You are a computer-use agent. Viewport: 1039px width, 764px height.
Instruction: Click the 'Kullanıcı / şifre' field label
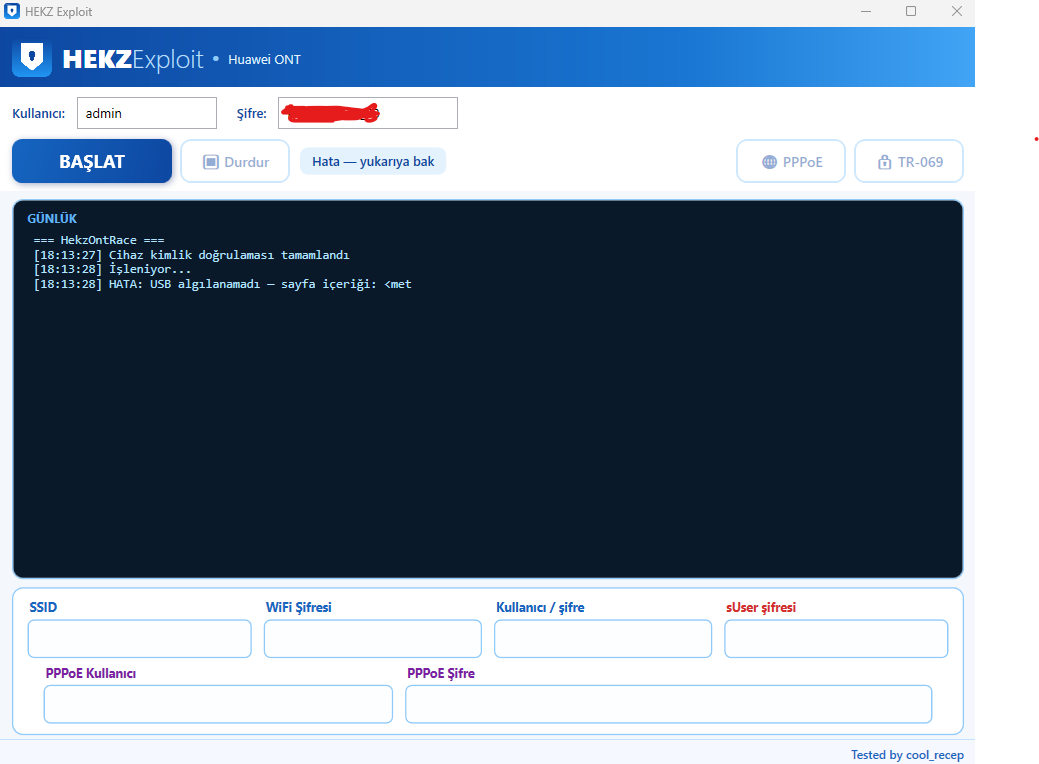click(x=540, y=607)
